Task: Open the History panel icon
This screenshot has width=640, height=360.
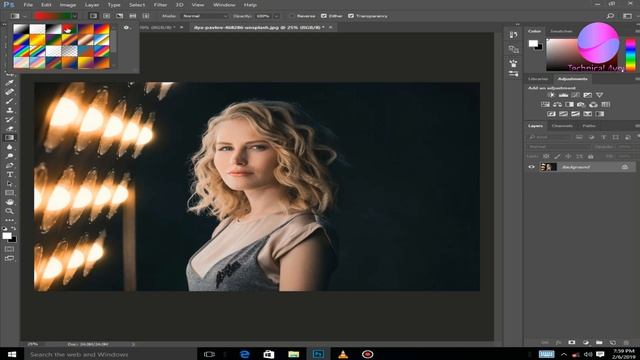Action: point(513,35)
